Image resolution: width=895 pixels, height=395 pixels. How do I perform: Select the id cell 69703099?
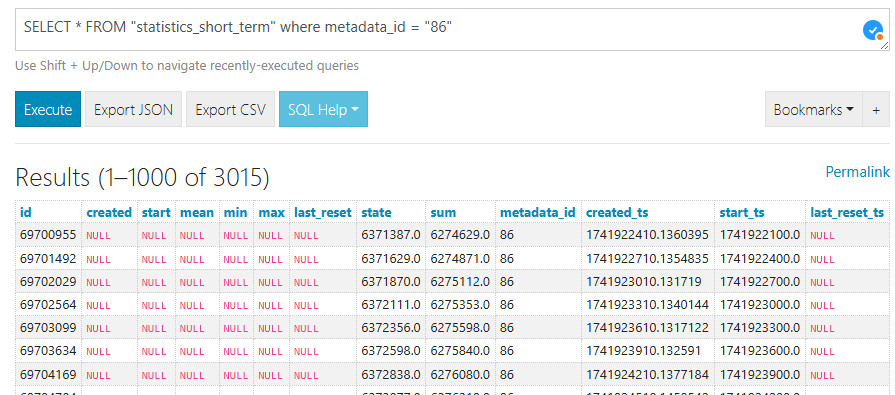pos(48,328)
